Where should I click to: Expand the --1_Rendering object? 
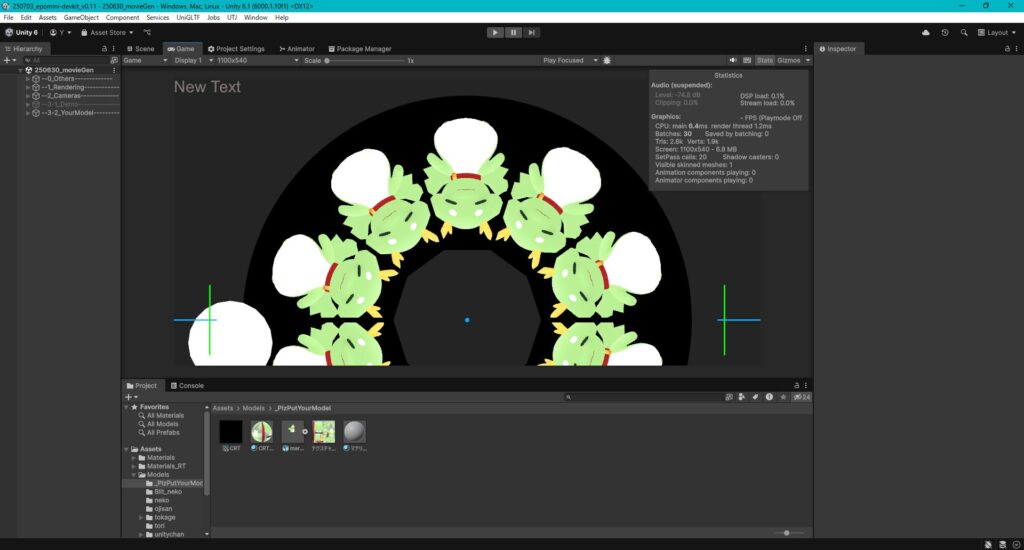27,87
